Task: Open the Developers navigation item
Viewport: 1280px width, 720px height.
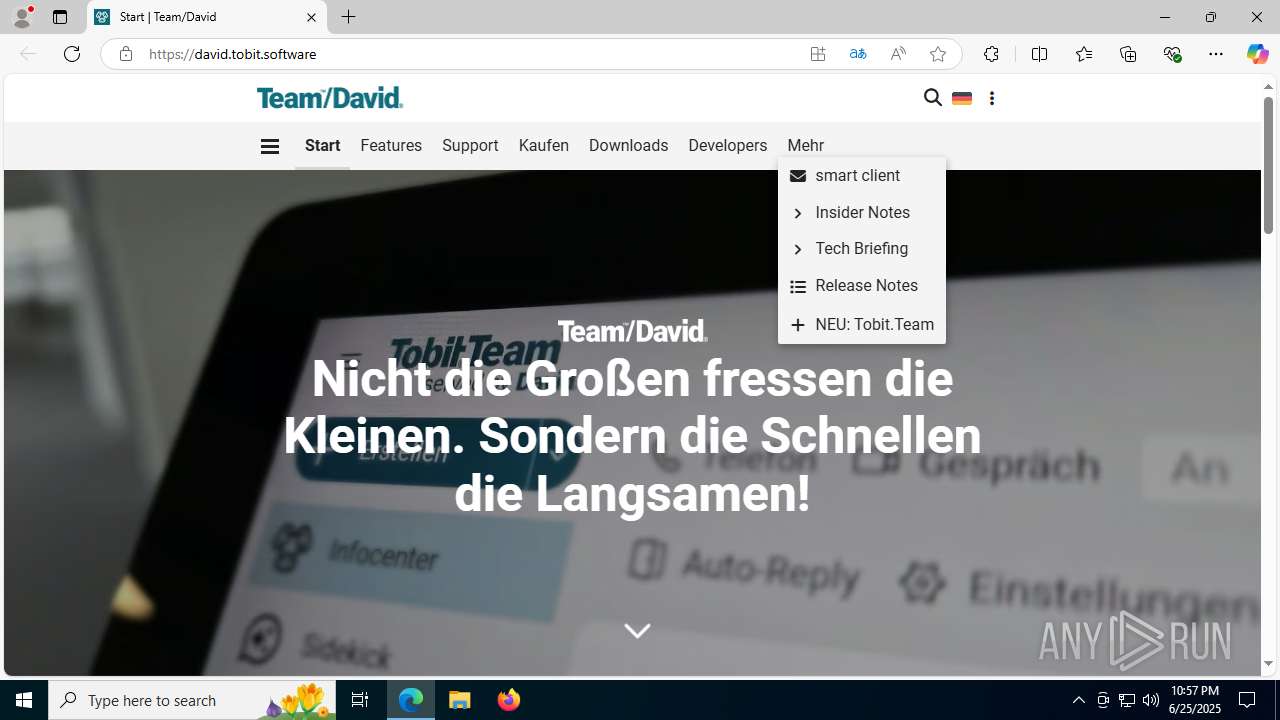Action: [727, 146]
